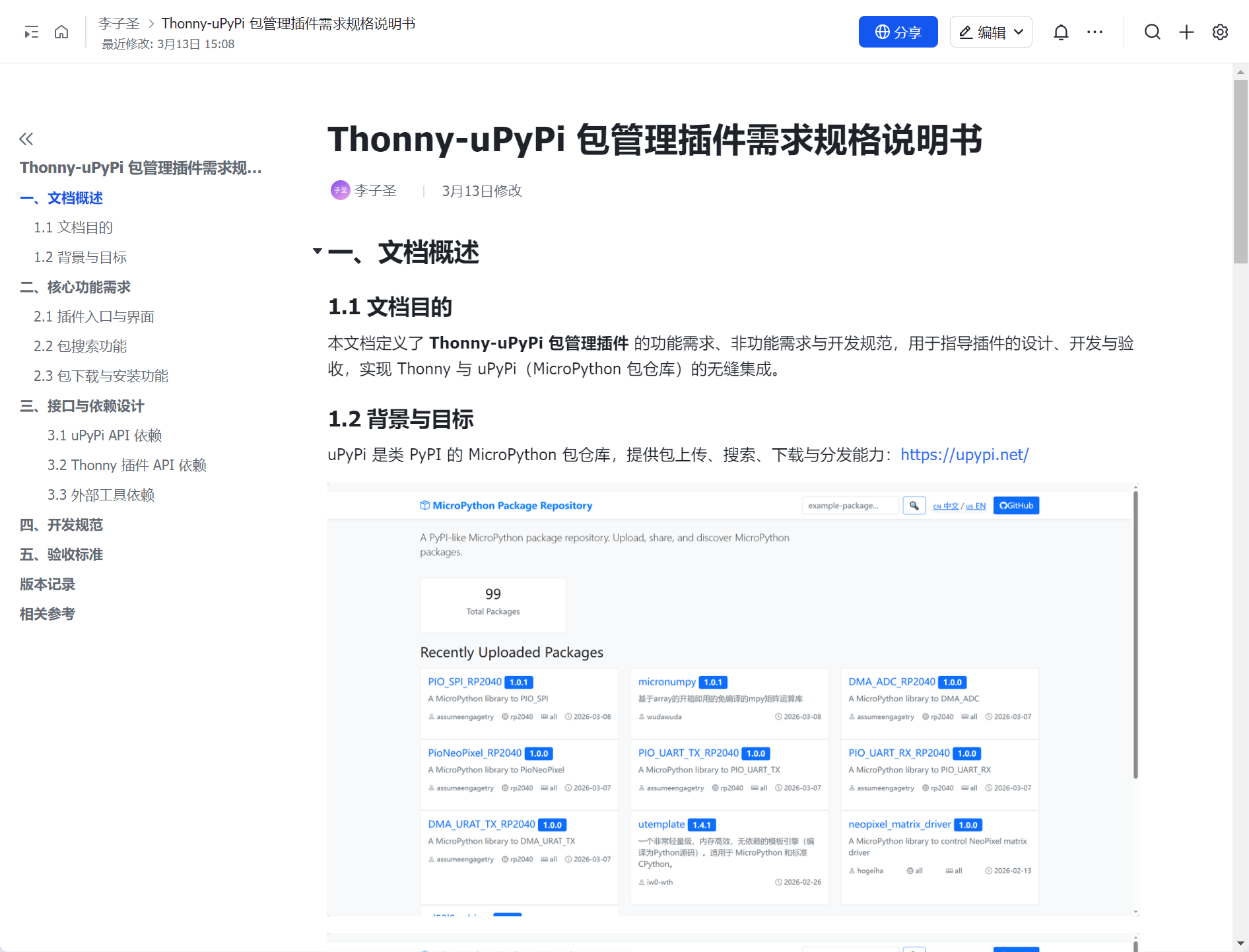Viewport: 1249px width, 952px height.
Task: Jump to outline item 四、开发规范
Action: (61, 525)
